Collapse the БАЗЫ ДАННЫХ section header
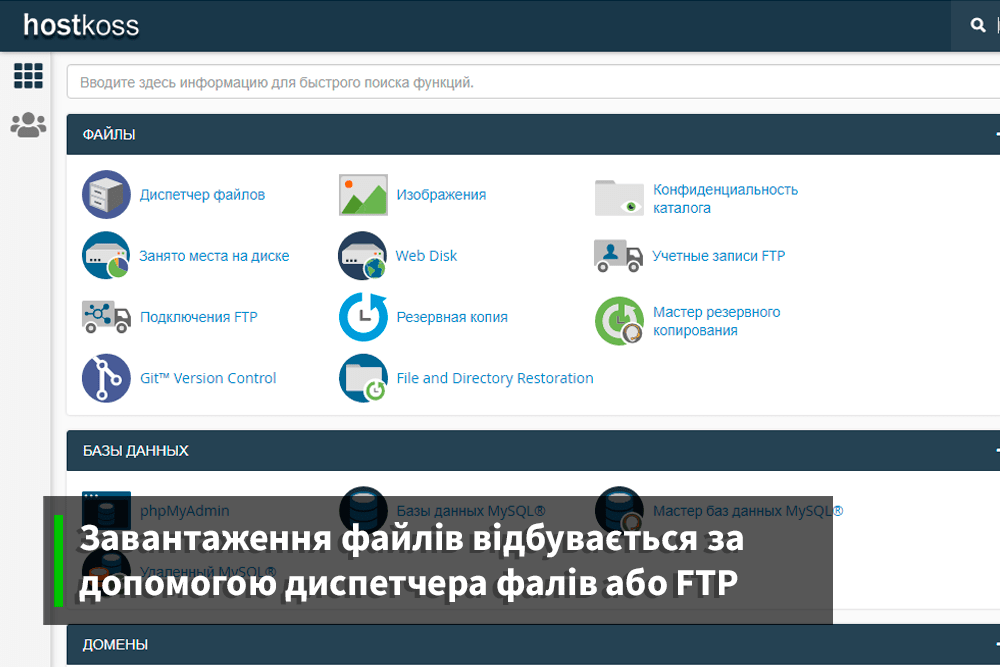 coord(533,451)
